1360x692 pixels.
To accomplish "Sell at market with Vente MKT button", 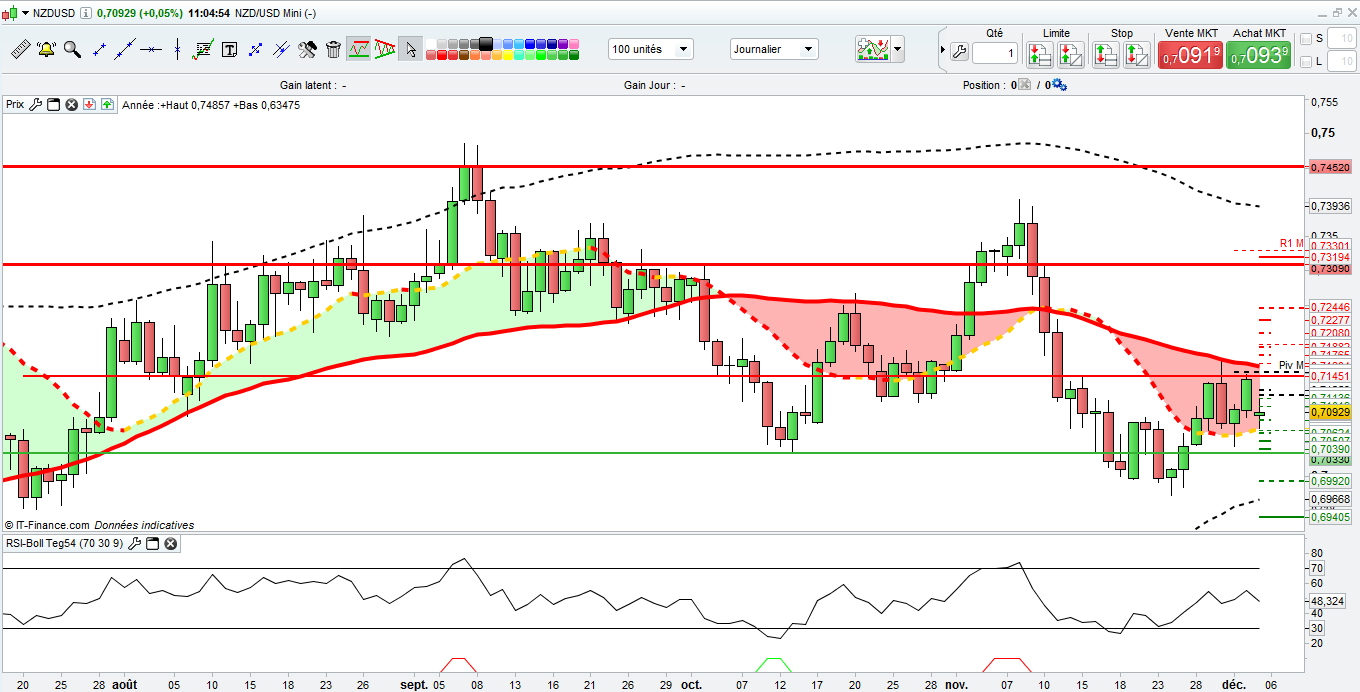I will [1190, 54].
